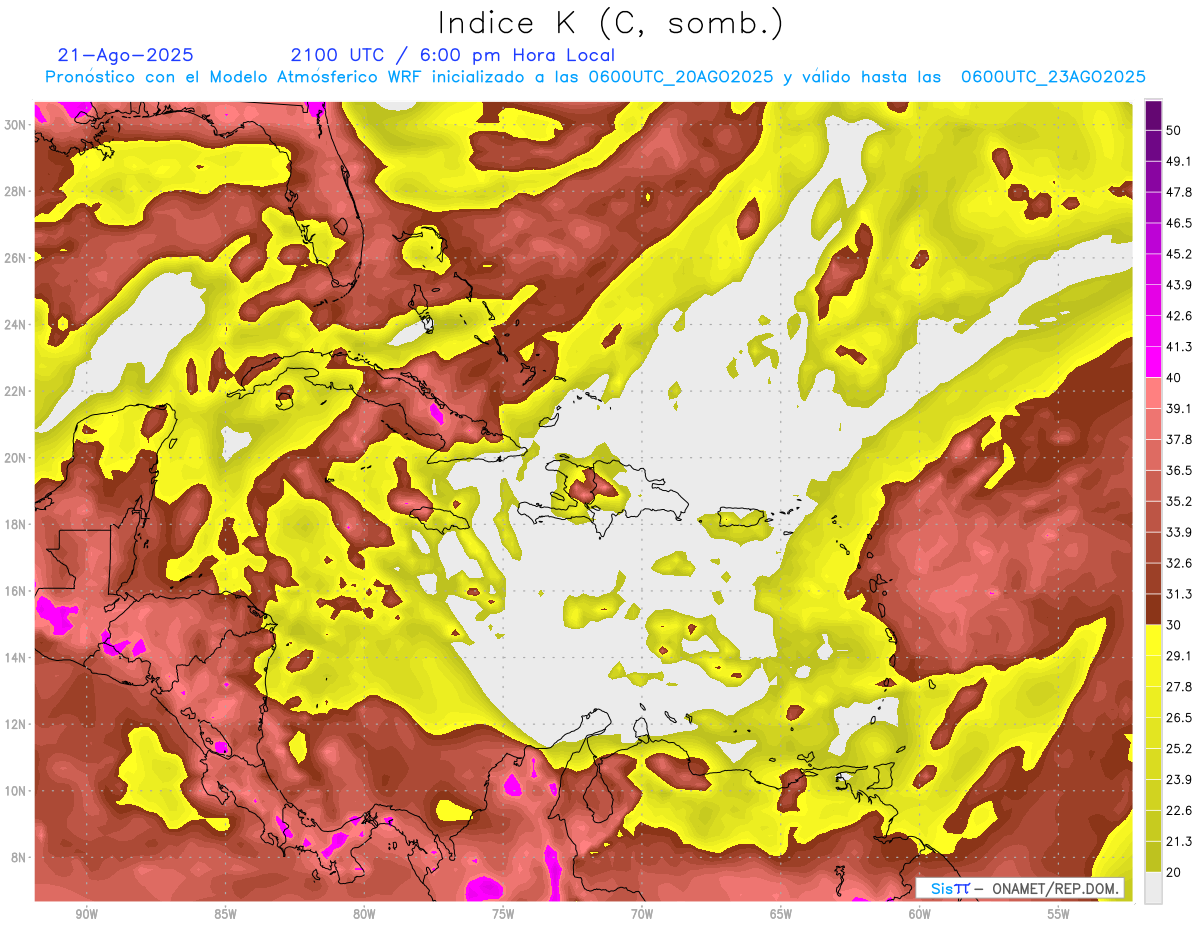Click the colorbar value 49.1
The width and height of the screenshot is (1200, 927).
[1178, 161]
